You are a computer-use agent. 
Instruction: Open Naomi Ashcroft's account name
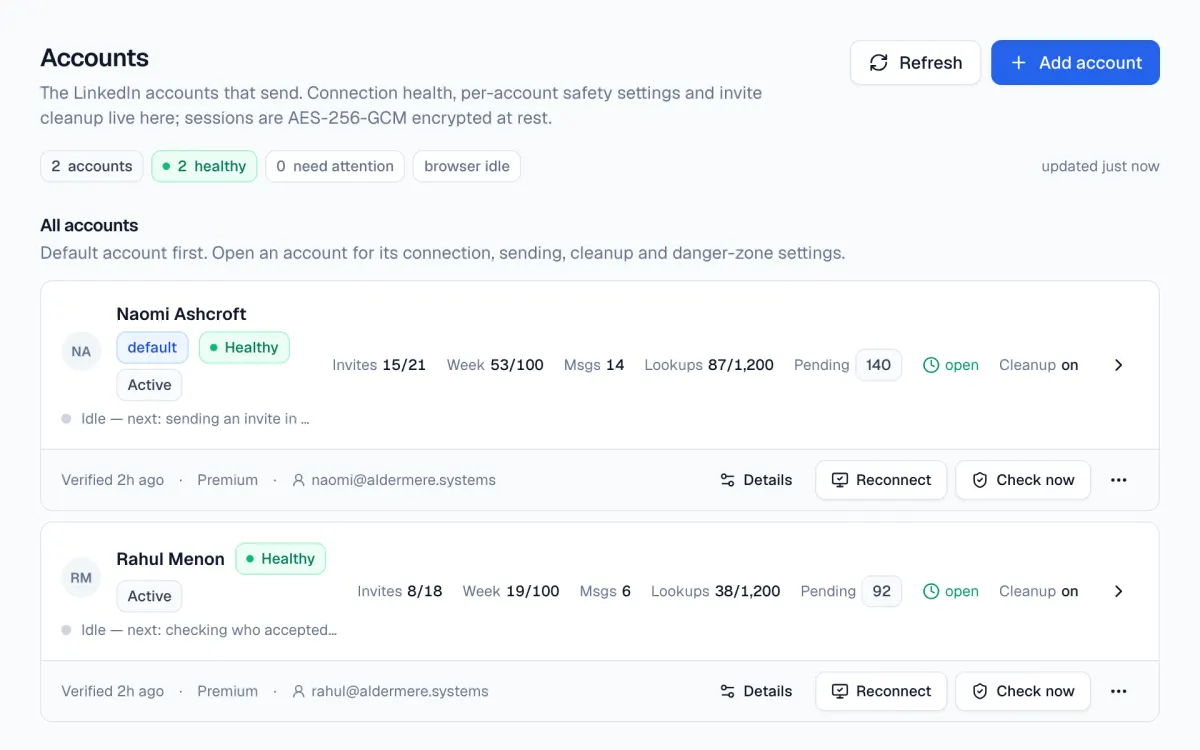click(x=181, y=314)
